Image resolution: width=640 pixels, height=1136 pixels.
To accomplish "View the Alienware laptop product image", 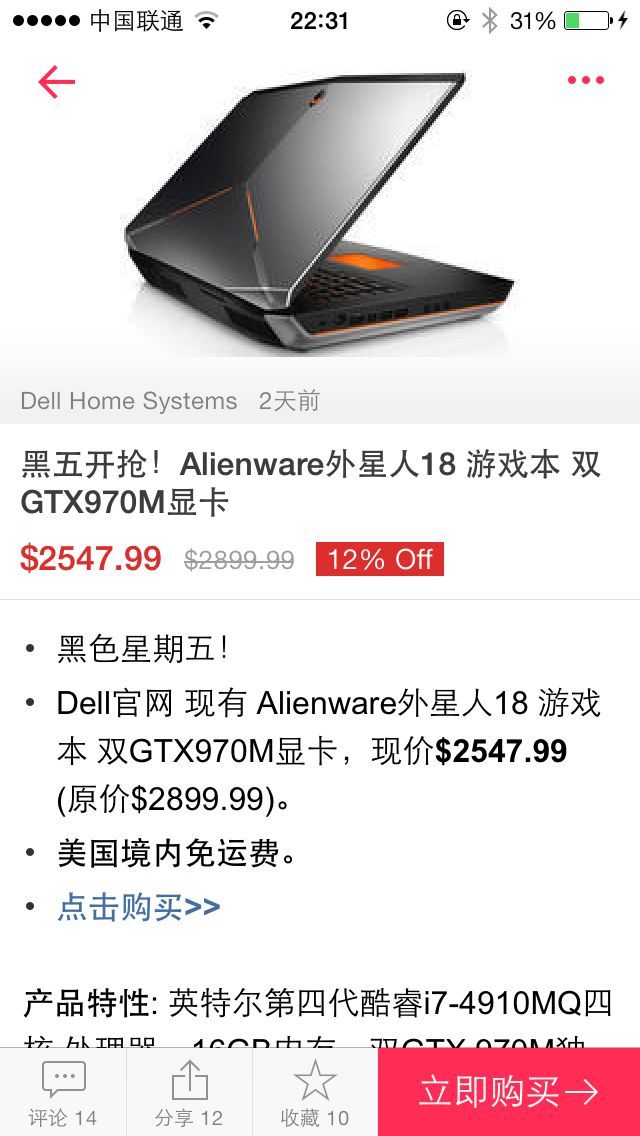I will pyautogui.click(x=320, y=212).
